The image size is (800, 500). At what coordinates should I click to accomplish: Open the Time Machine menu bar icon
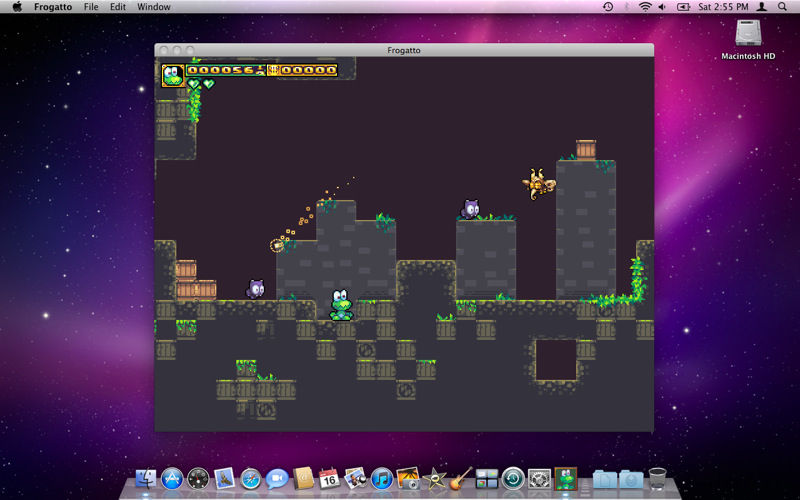pos(608,7)
